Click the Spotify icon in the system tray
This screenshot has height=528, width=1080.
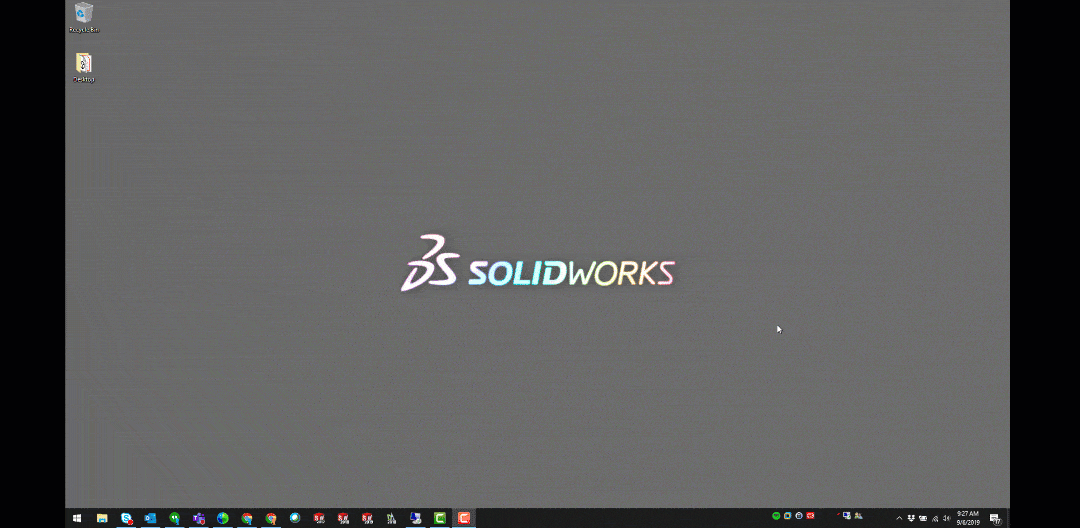pos(776,516)
